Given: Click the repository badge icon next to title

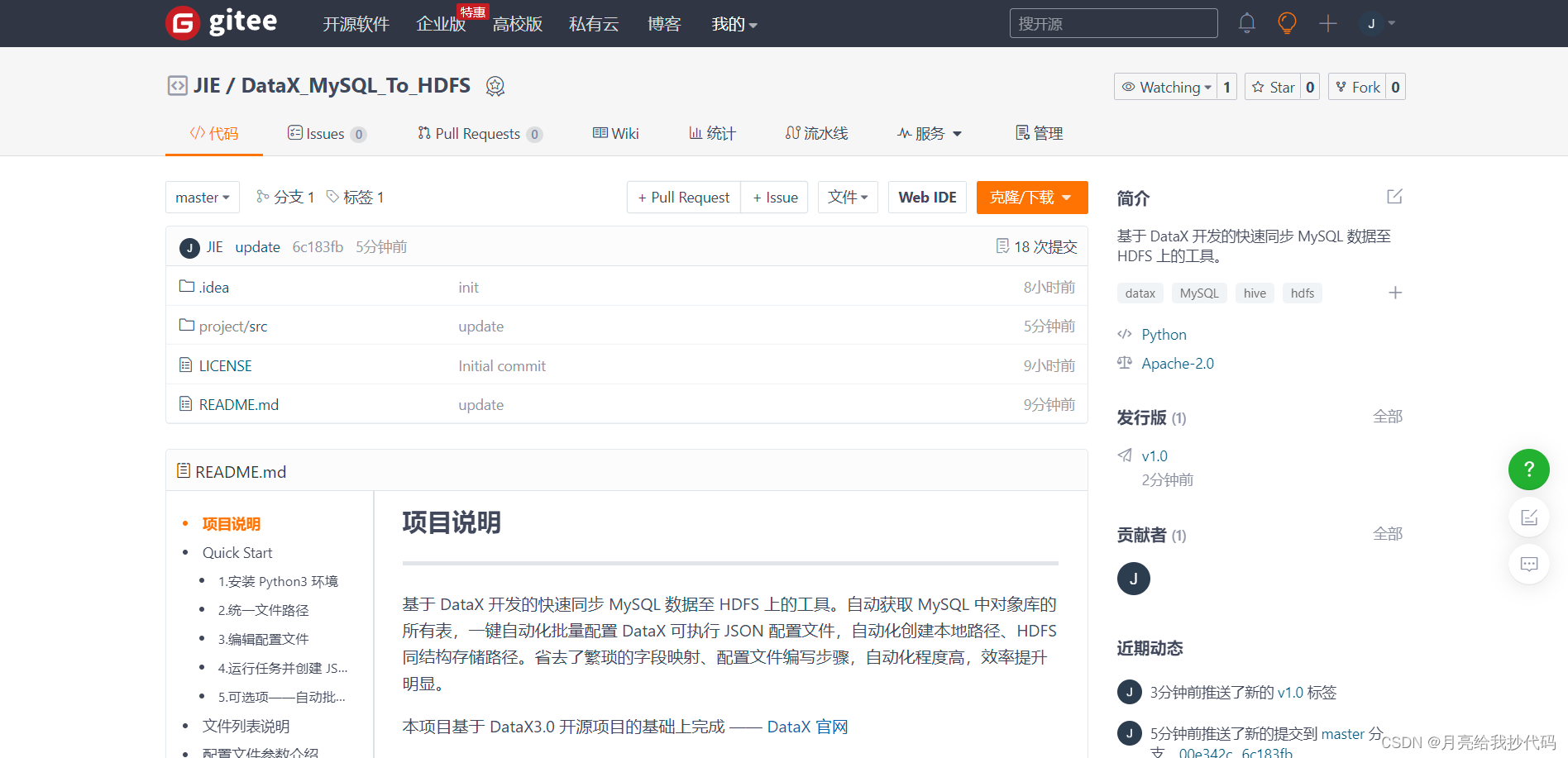Looking at the screenshot, I should click(x=495, y=86).
